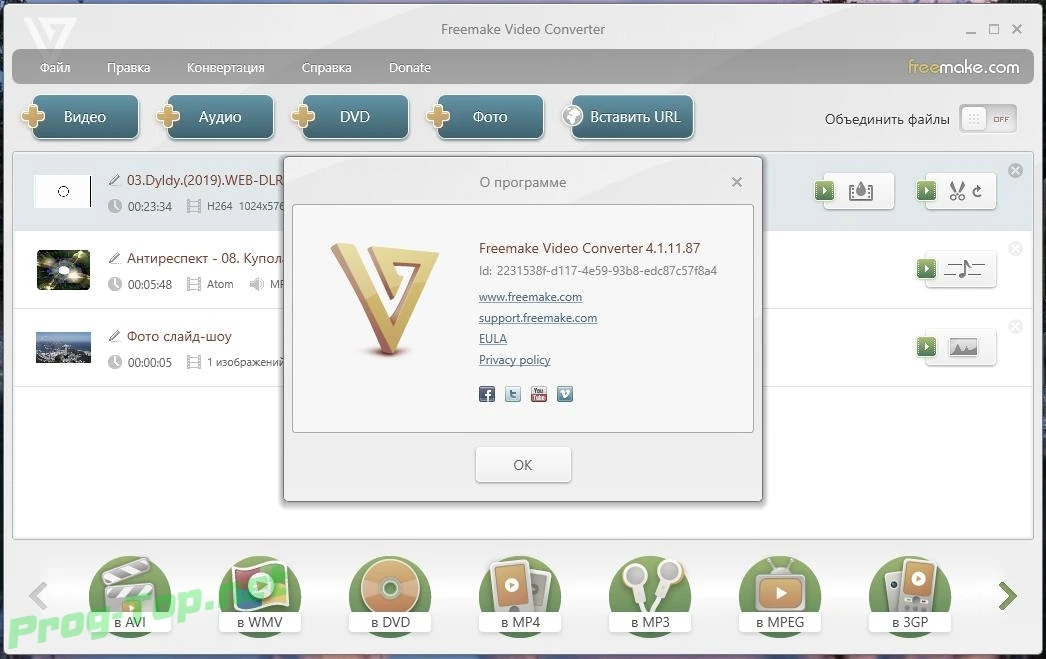Open slideshow editor for Фото слайд-шоу
Screen dimensions: 1046x659
tap(957, 347)
